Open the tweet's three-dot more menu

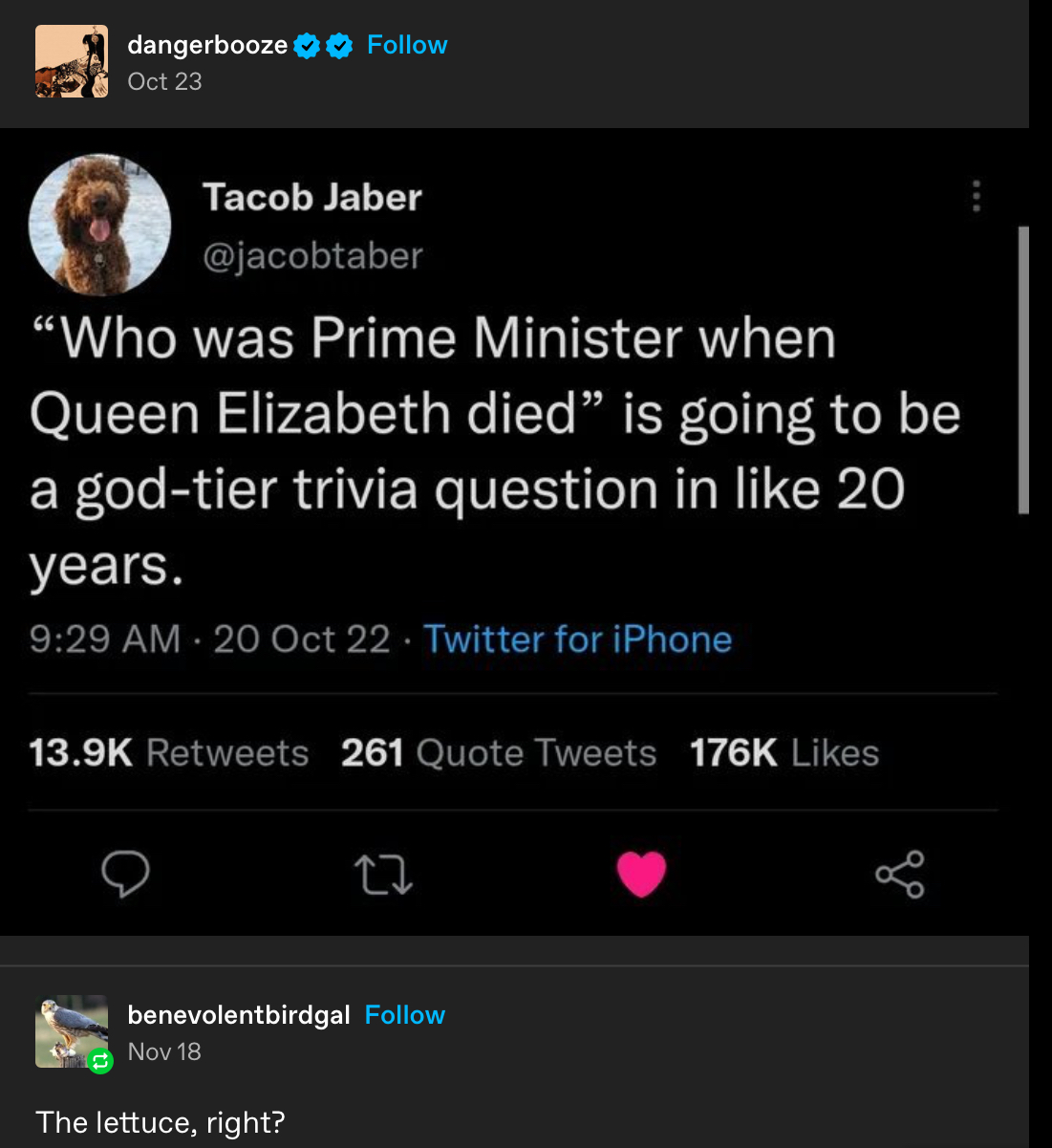pyautogui.click(x=976, y=196)
